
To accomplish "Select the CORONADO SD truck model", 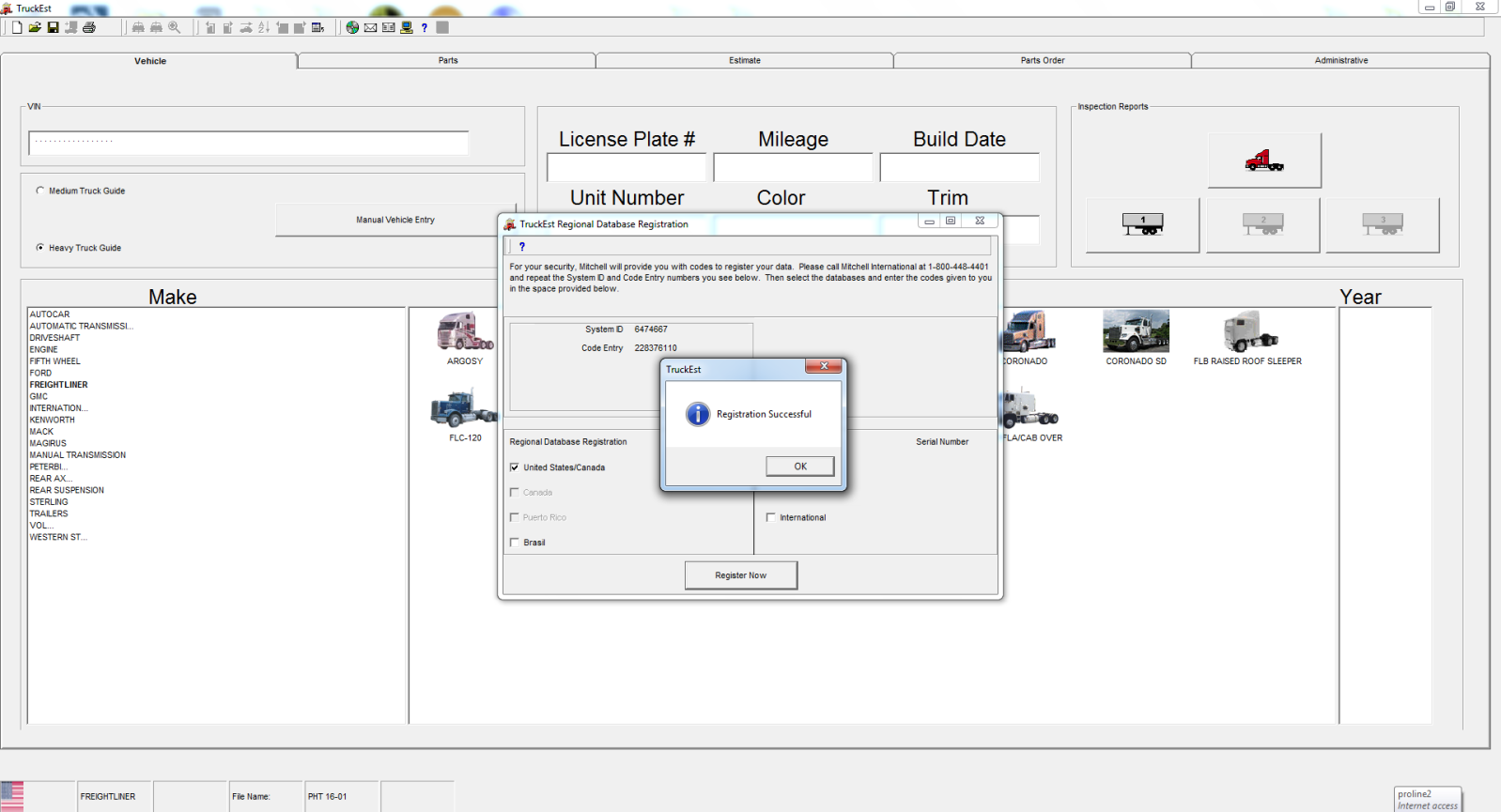I will click(x=1136, y=338).
